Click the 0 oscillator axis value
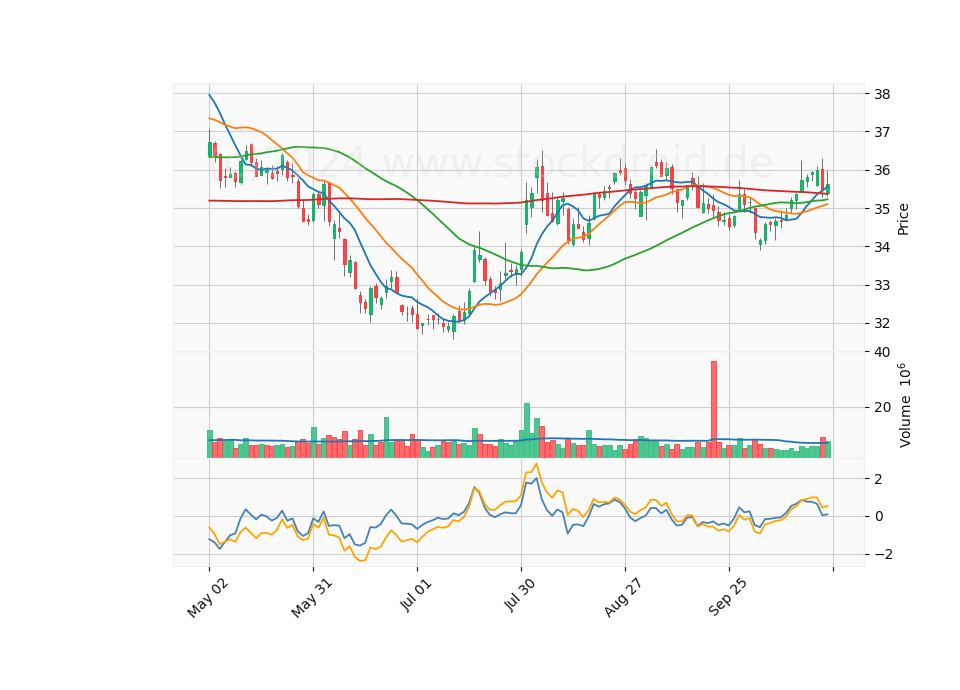This screenshot has width=960, height=690. pyautogui.click(x=879, y=517)
